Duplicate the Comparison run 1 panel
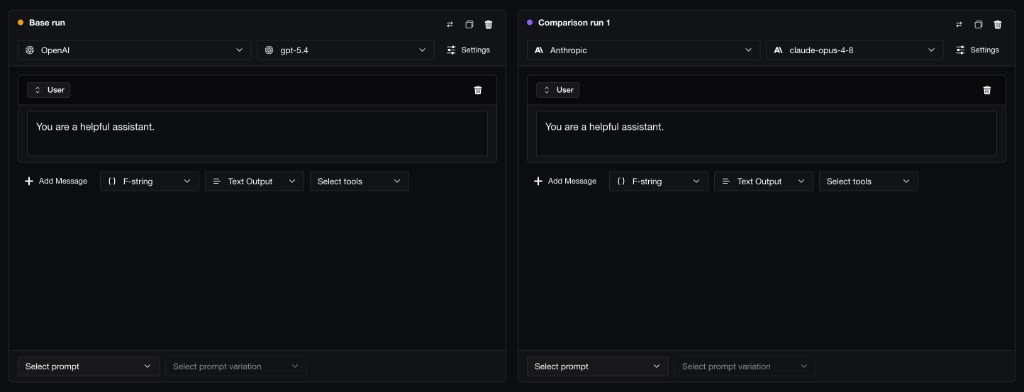 978,25
